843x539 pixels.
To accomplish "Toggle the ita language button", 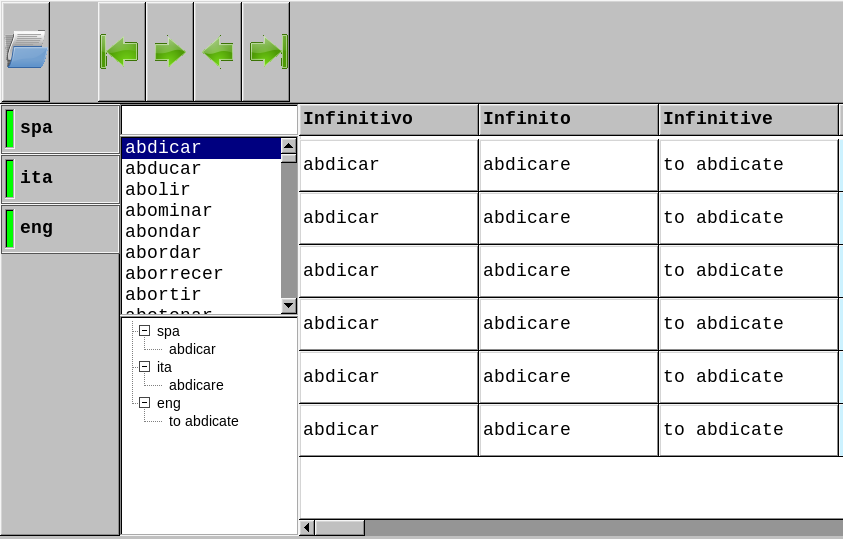I will pos(60,179).
